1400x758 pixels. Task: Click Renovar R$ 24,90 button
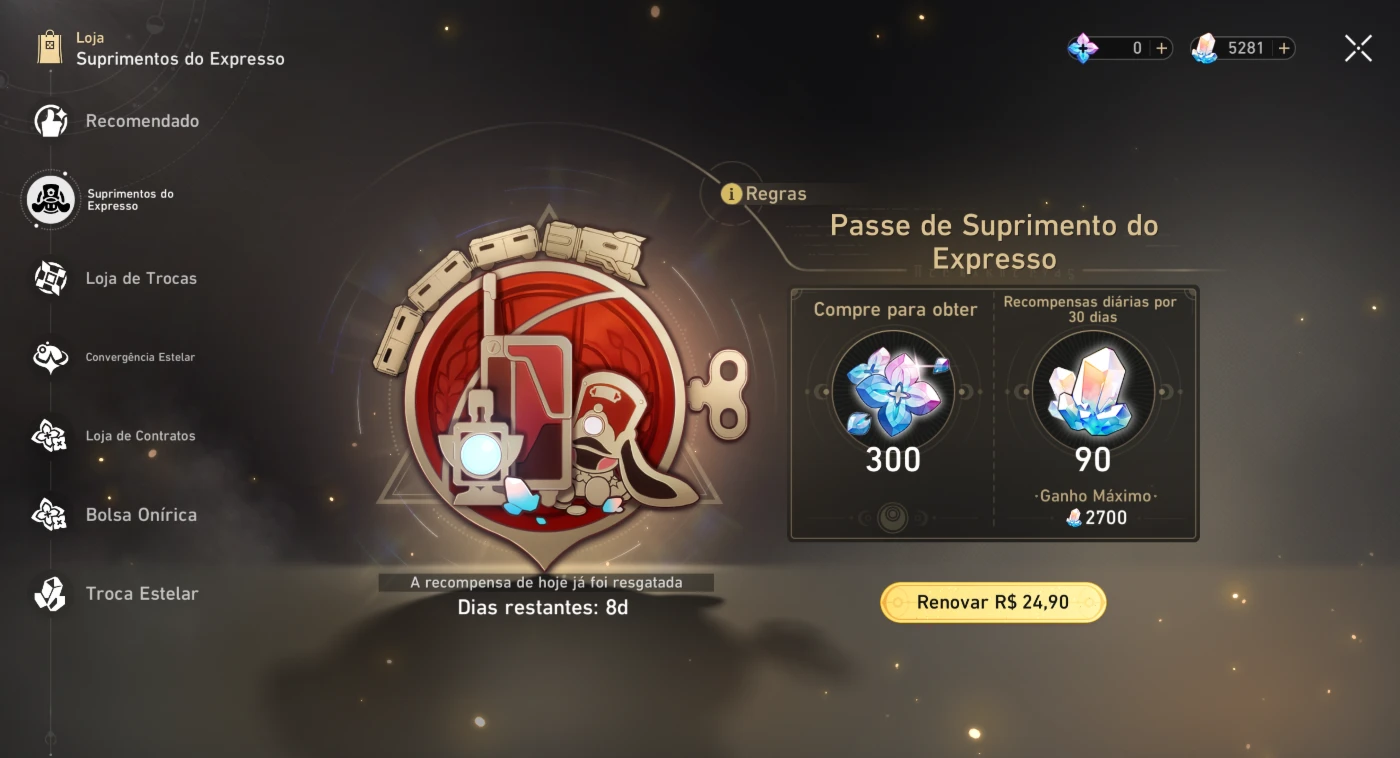(993, 602)
